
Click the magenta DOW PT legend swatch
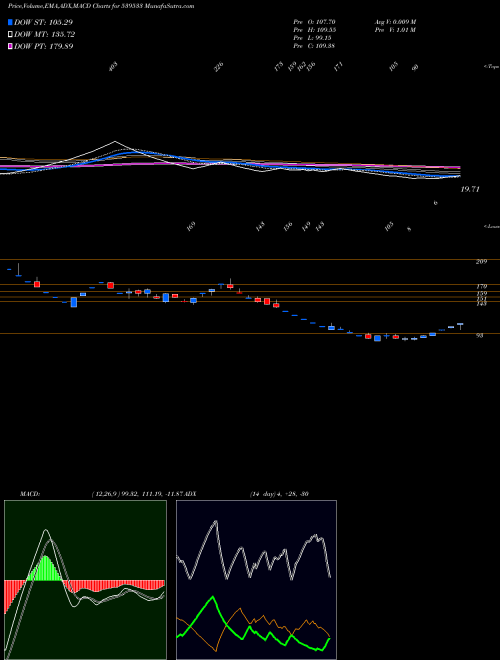pos(10,46)
